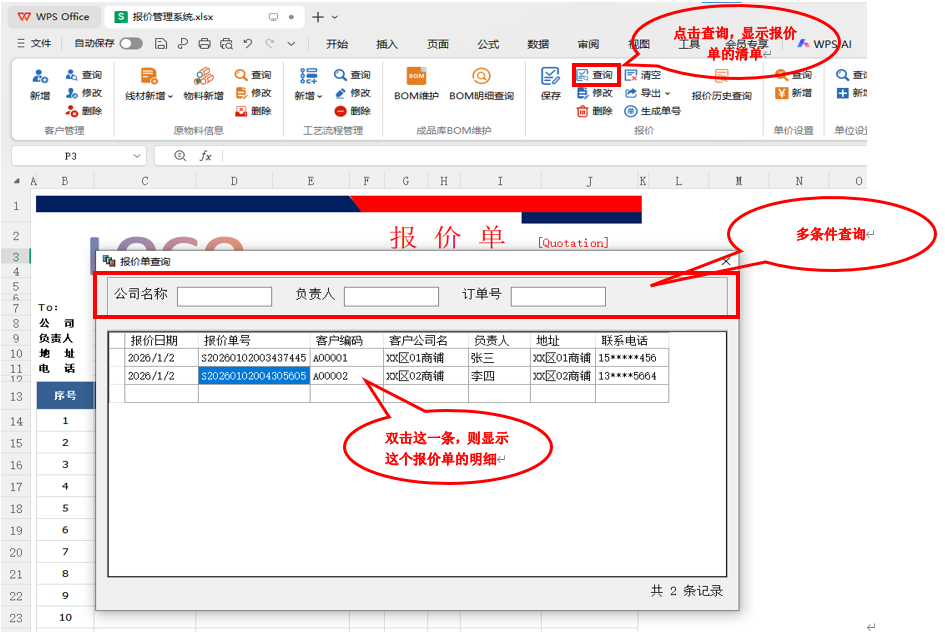Click 保存 in 报价 group
Viewport: 945px width, 632px height.
coord(550,84)
